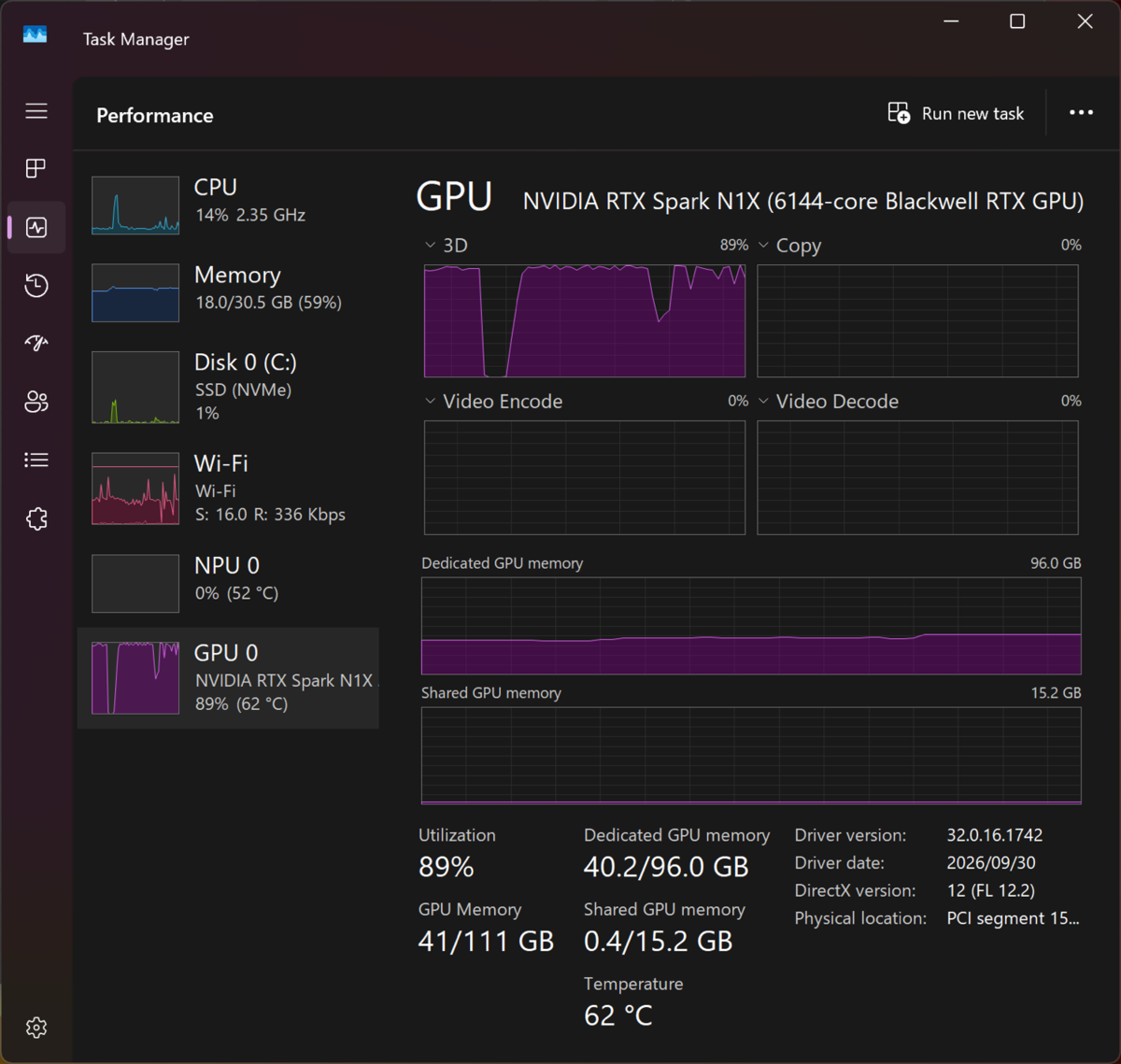Open Task Manager settings gear
The height and width of the screenshot is (1064, 1121).
click(x=36, y=1028)
